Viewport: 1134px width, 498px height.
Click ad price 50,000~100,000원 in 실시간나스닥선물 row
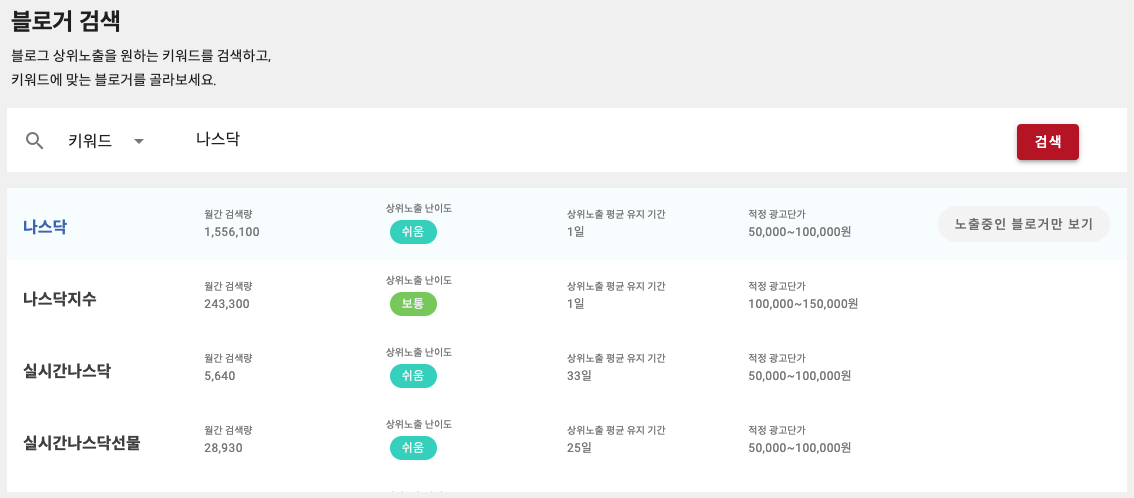click(x=799, y=447)
